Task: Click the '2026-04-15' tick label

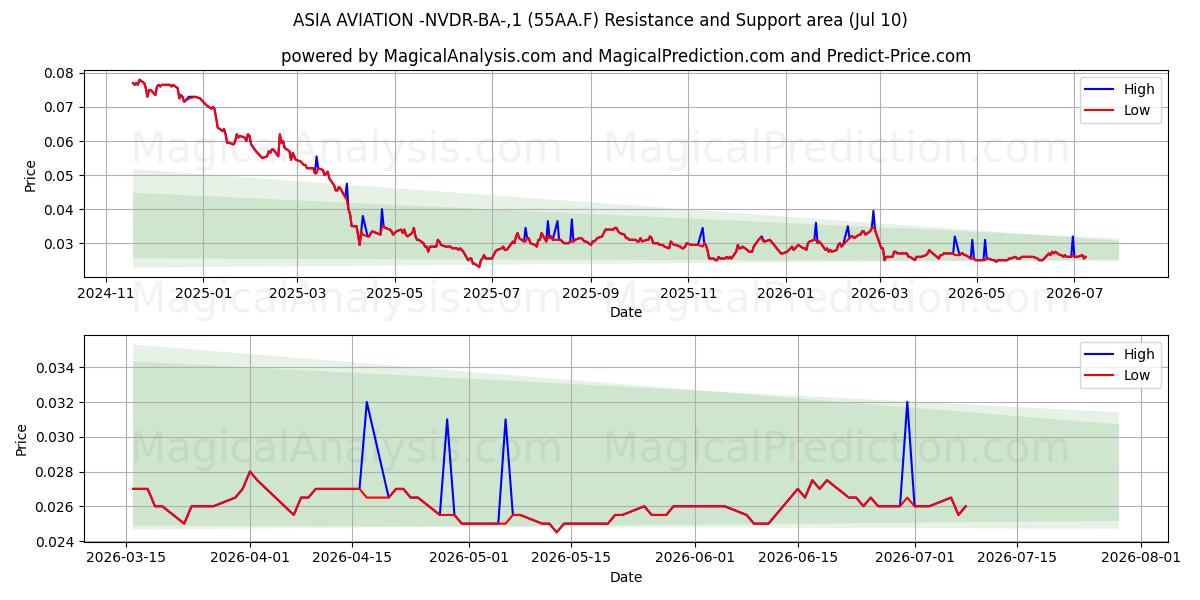Action: pos(352,558)
